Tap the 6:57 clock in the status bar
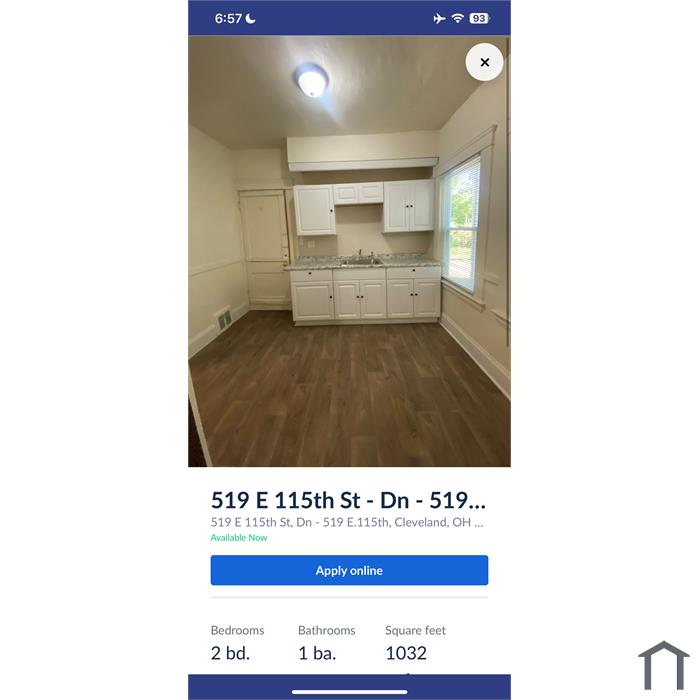The width and height of the screenshot is (700, 700). (x=228, y=18)
